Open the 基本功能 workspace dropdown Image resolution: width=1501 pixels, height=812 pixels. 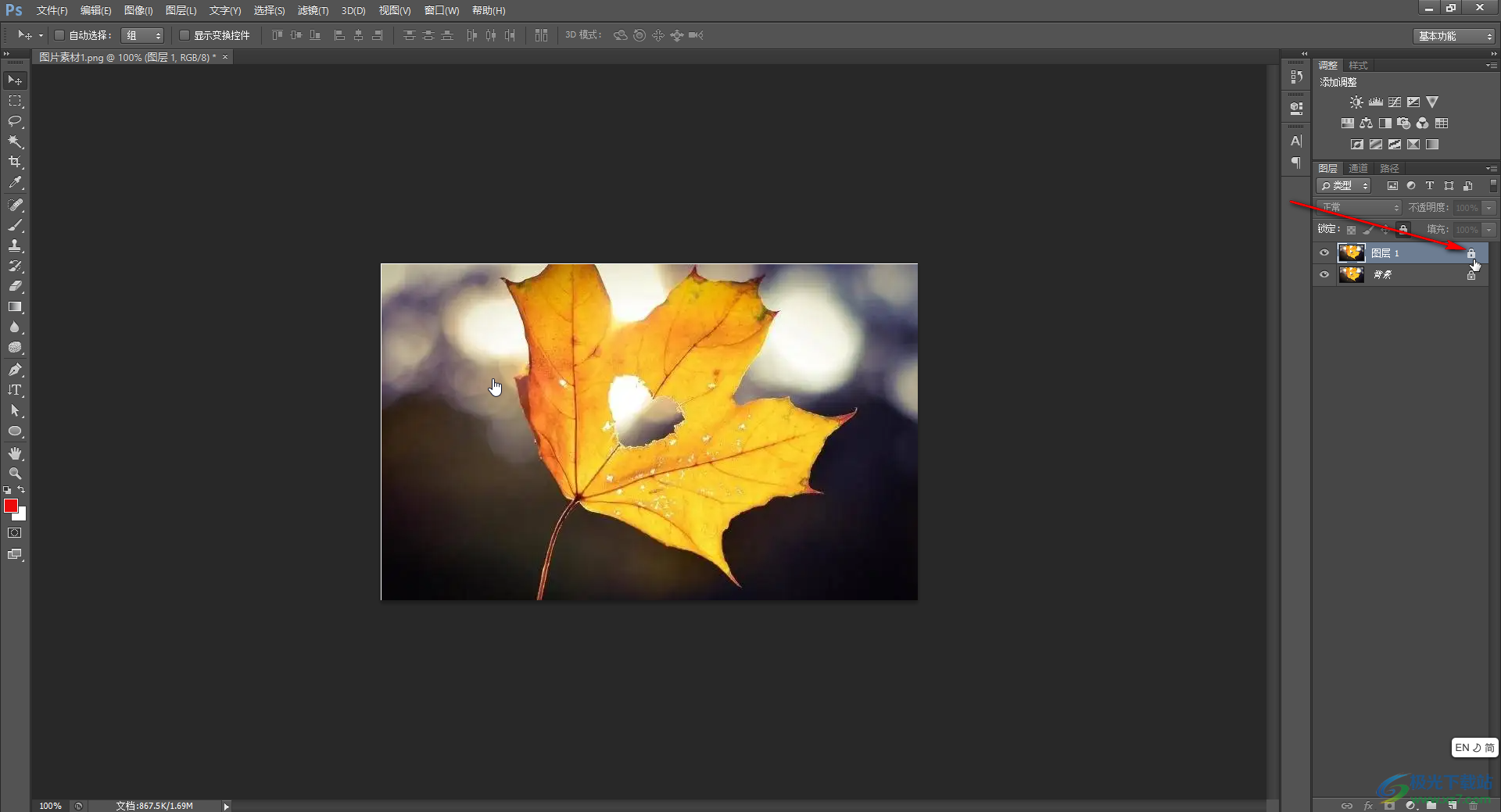[1454, 36]
